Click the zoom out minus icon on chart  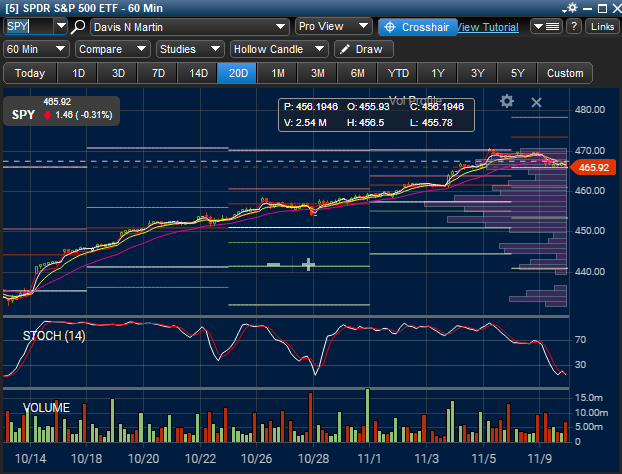pyautogui.click(x=273, y=264)
